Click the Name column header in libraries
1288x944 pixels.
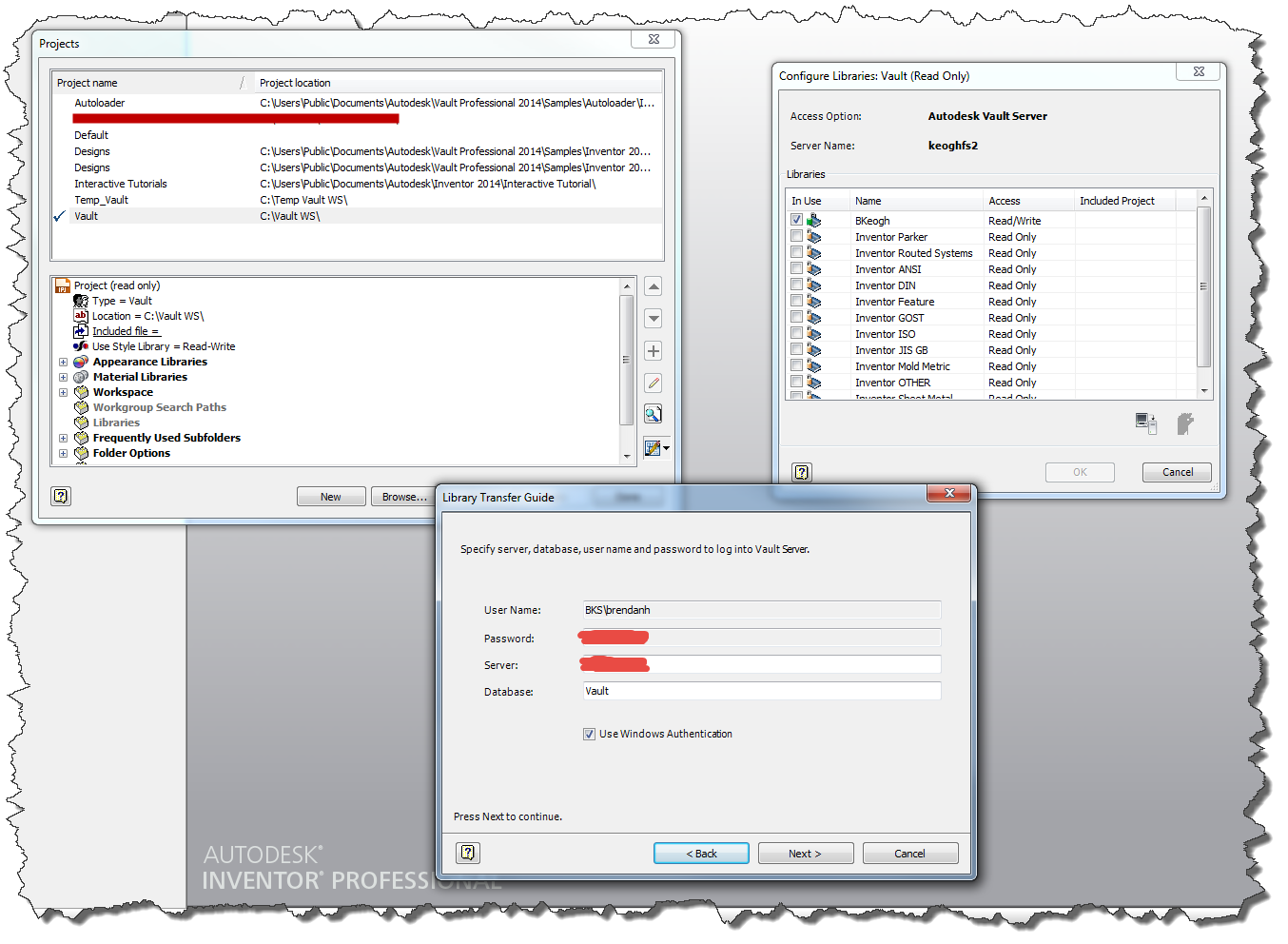pos(916,201)
